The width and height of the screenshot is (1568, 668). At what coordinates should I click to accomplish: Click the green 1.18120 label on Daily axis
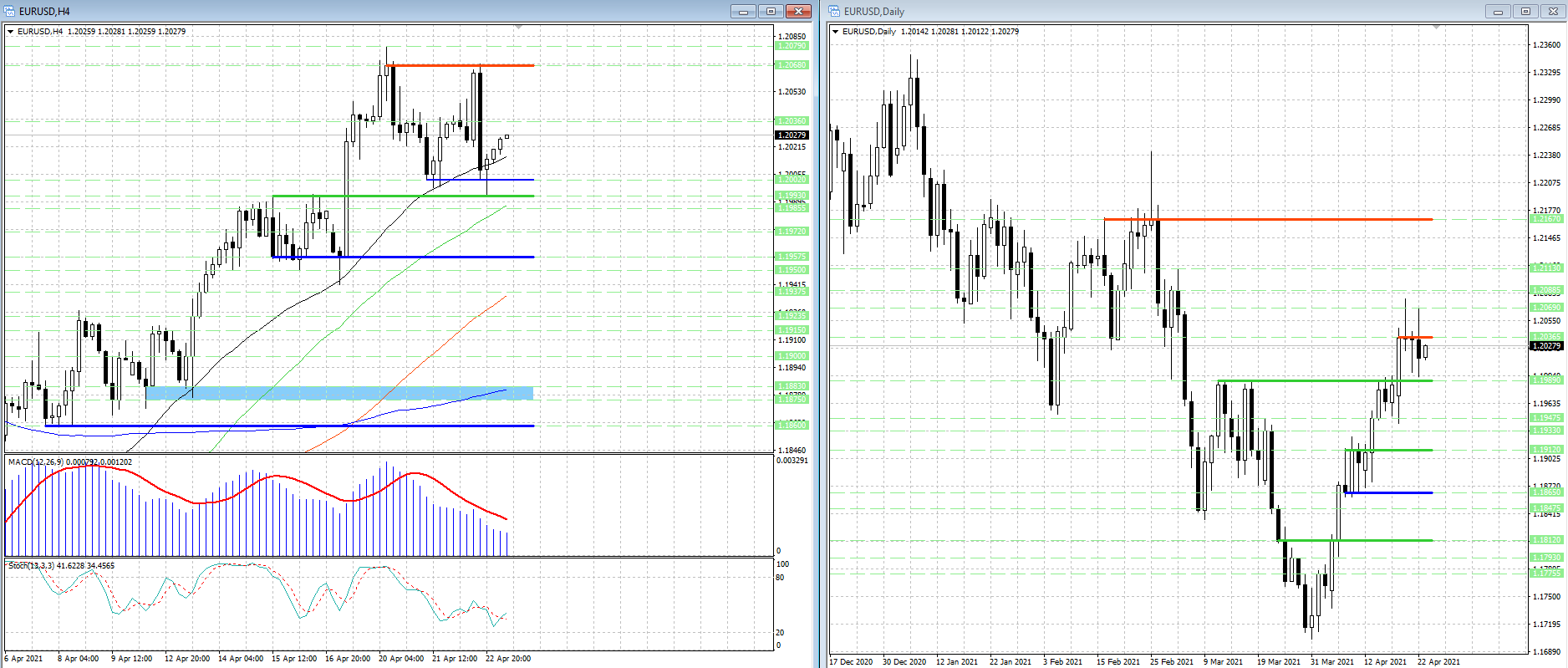1546,539
